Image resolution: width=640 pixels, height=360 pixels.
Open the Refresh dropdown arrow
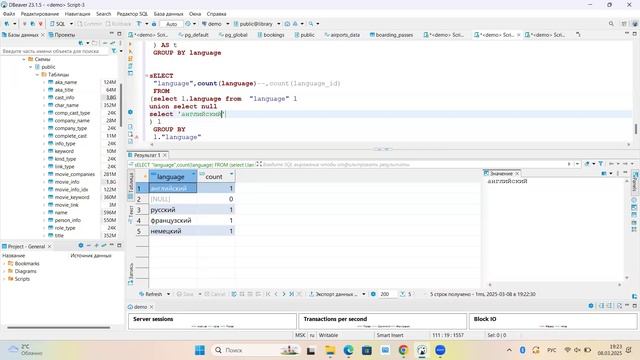(168, 294)
